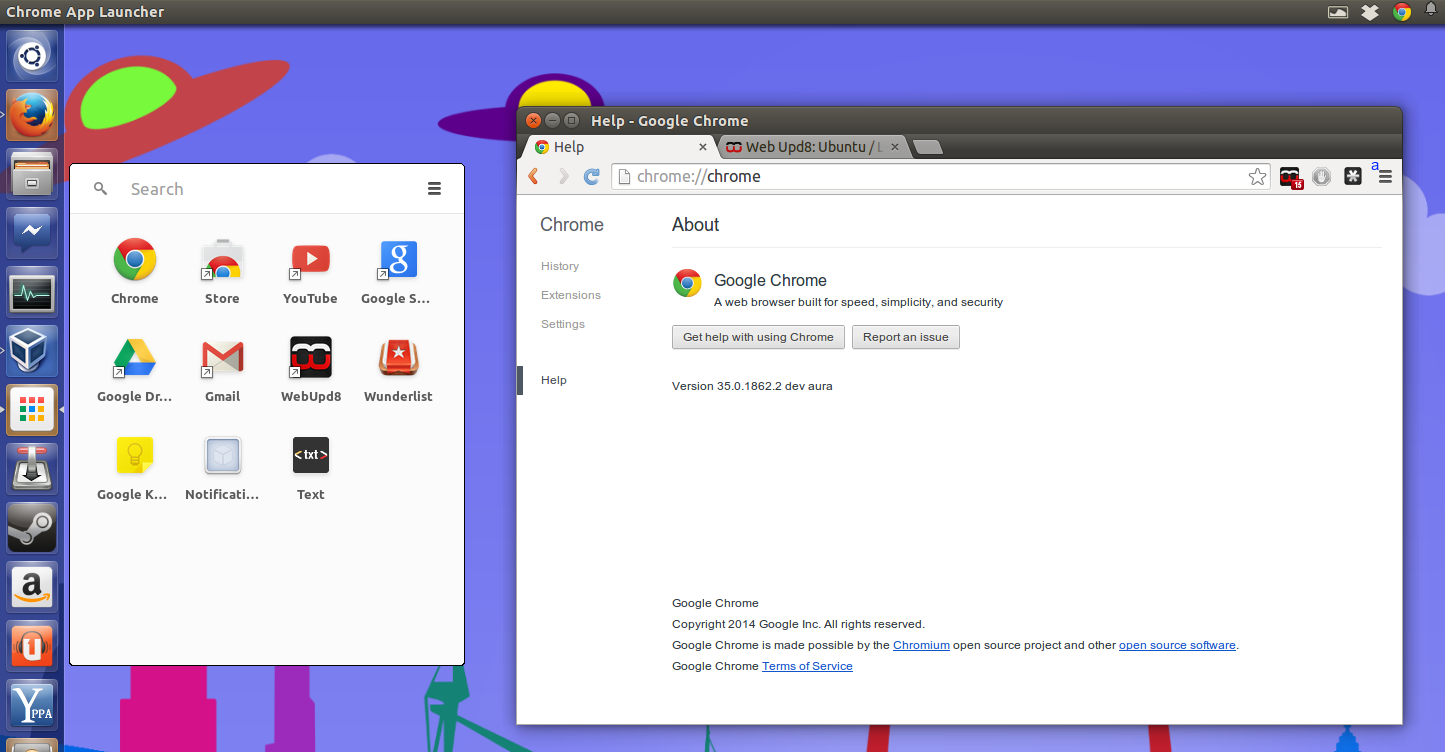Screen dimensions: 1445x752
Task: Open History from the Chrome sidebar
Action: (560, 266)
